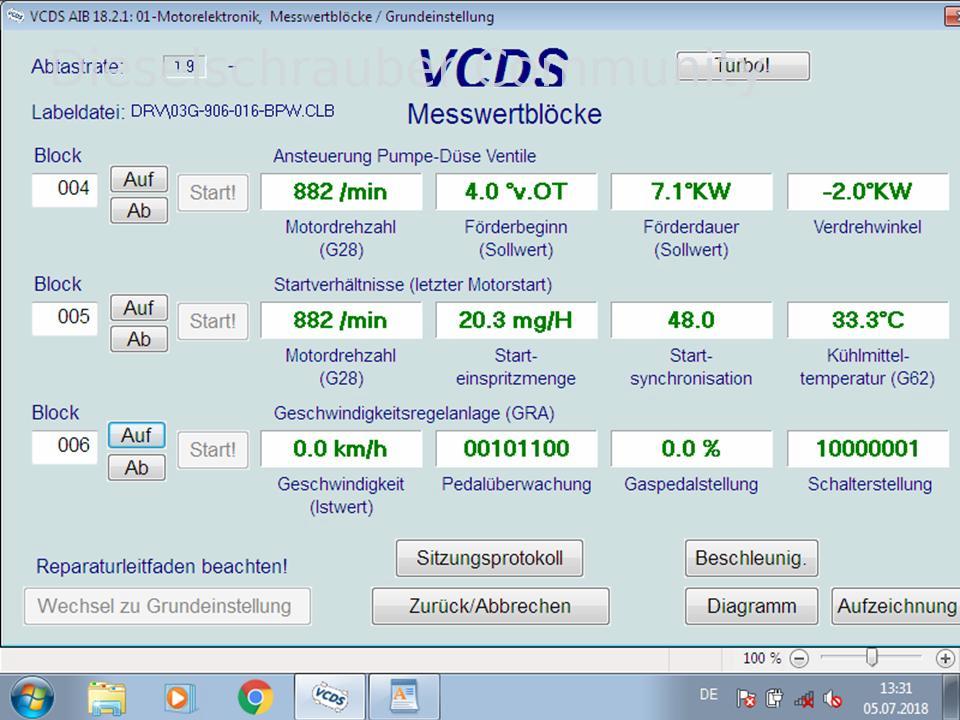This screenshot has height=720, width=960.
Task: Launch Windows Media Player from taskbar
Action: click(180, 697)
